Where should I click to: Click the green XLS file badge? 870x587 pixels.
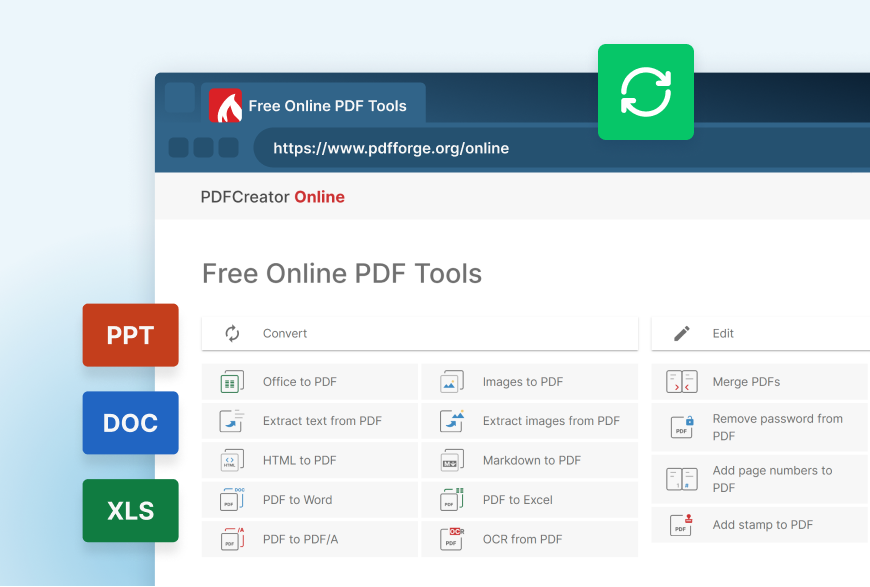(x=130, y=510)
